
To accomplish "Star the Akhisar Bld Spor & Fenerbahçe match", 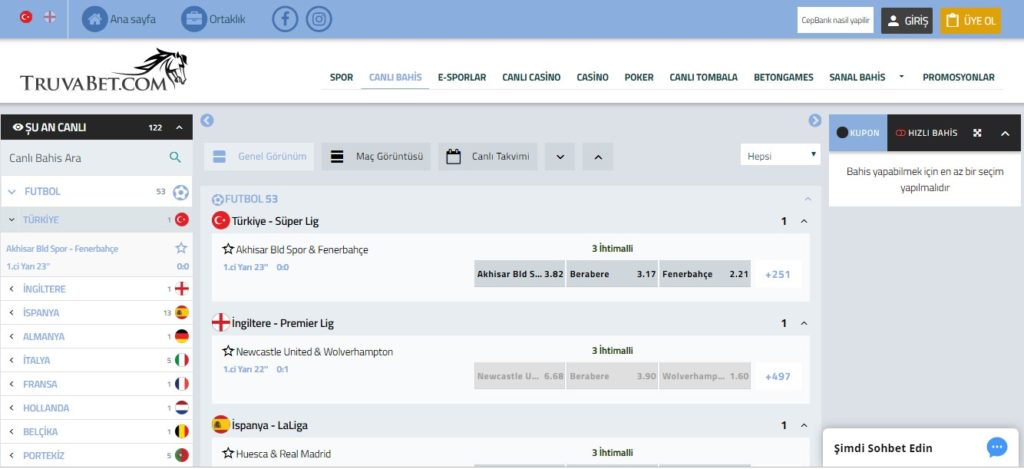I will [228, 249].
